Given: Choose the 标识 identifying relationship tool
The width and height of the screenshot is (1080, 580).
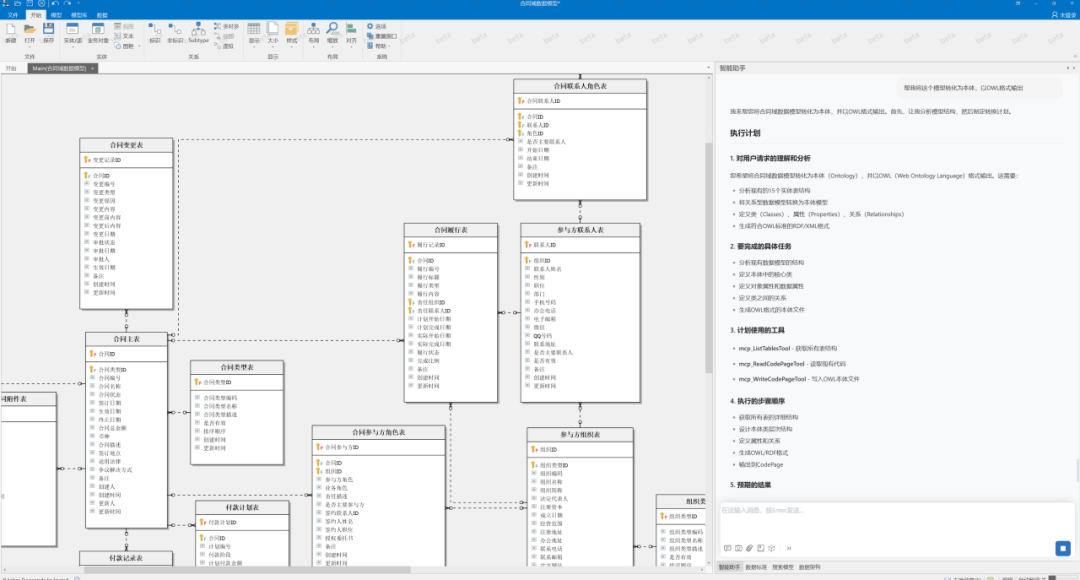Looking at the screenshot, I should [x=154, y=30].
